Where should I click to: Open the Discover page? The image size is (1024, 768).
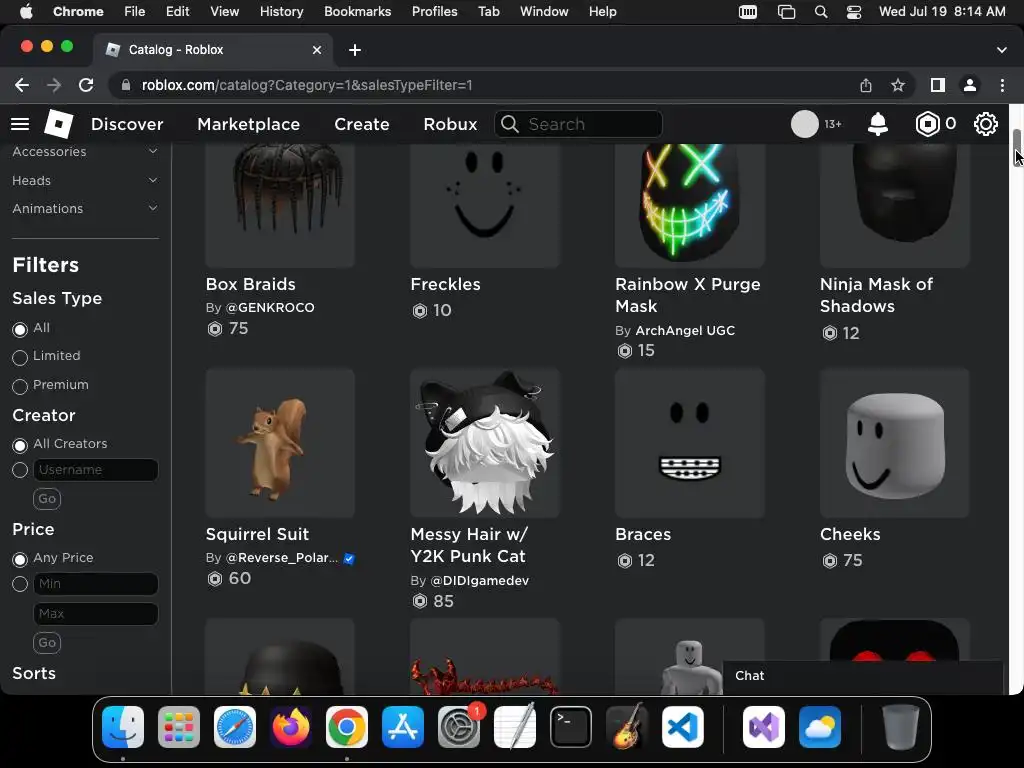click(127, 124)
